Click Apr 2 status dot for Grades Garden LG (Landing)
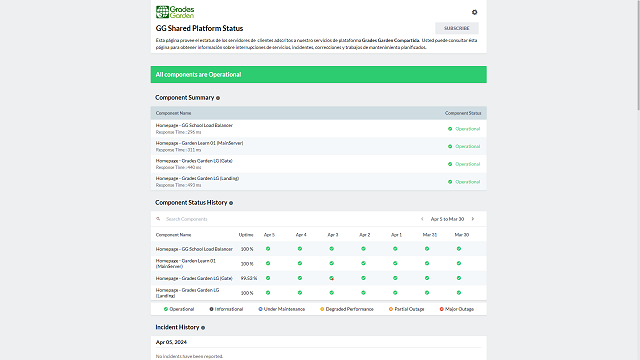Image resolution: width=640 pixels, height=360 pixels. [363, 293]
